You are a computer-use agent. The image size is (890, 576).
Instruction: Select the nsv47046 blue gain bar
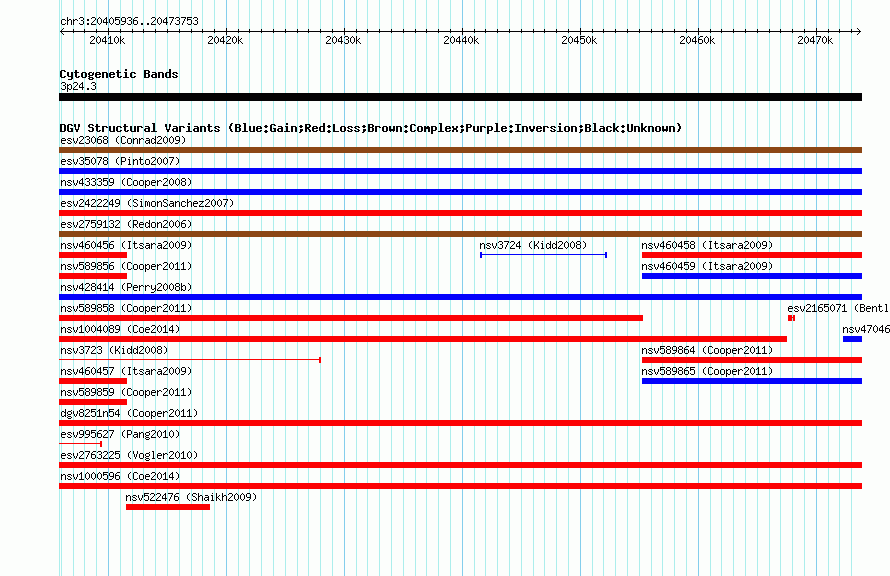[852, 339]
